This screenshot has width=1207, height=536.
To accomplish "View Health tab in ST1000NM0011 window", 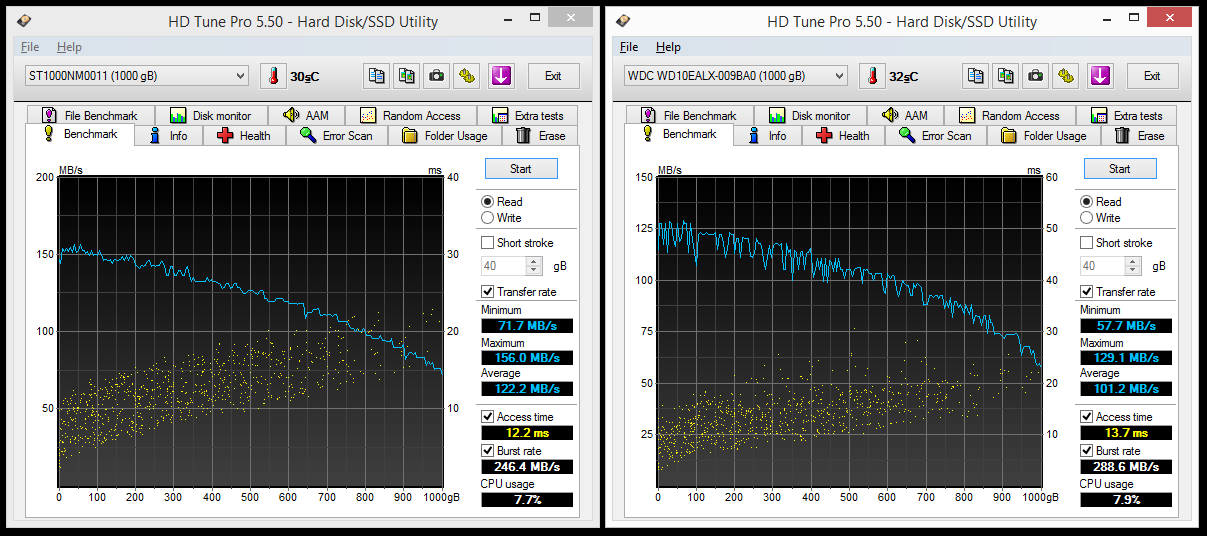I will [244, 136].
